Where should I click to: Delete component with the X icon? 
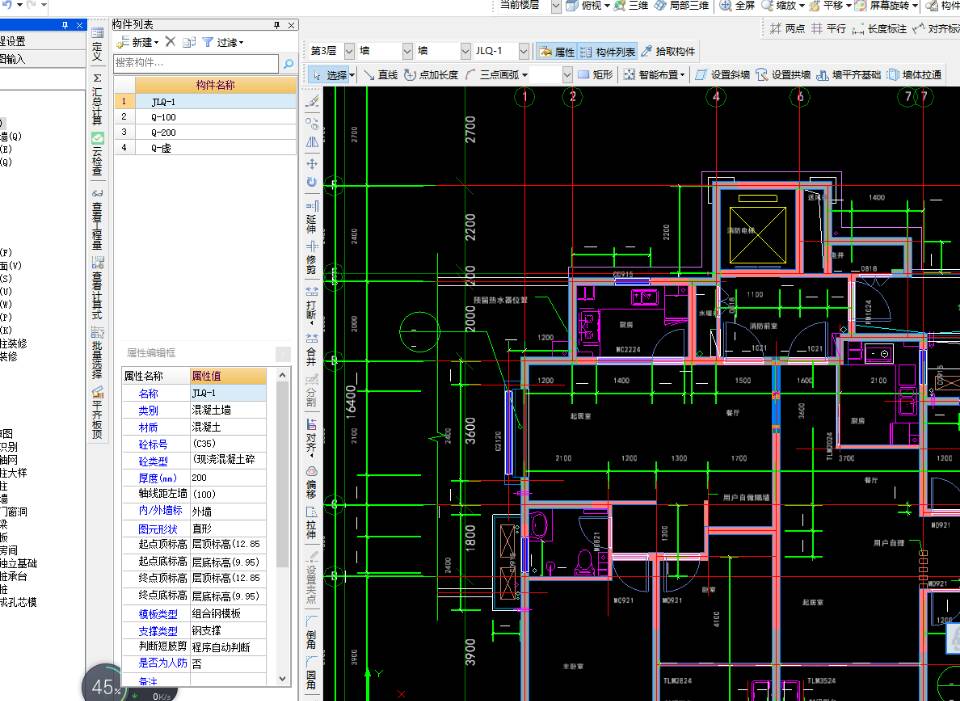[170, 42]
